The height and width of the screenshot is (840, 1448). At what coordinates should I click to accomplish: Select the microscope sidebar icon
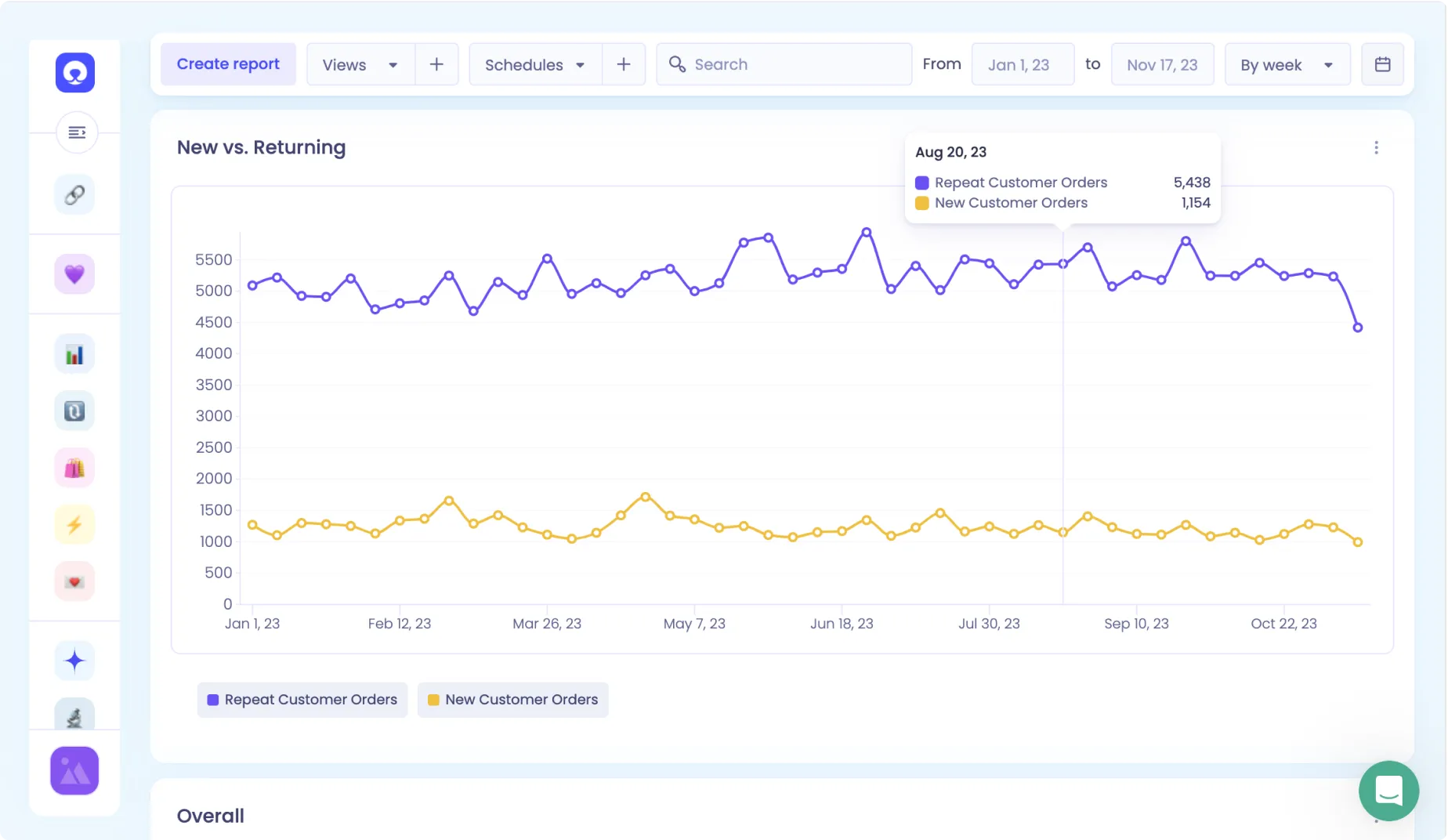click(x=74, y=714)
